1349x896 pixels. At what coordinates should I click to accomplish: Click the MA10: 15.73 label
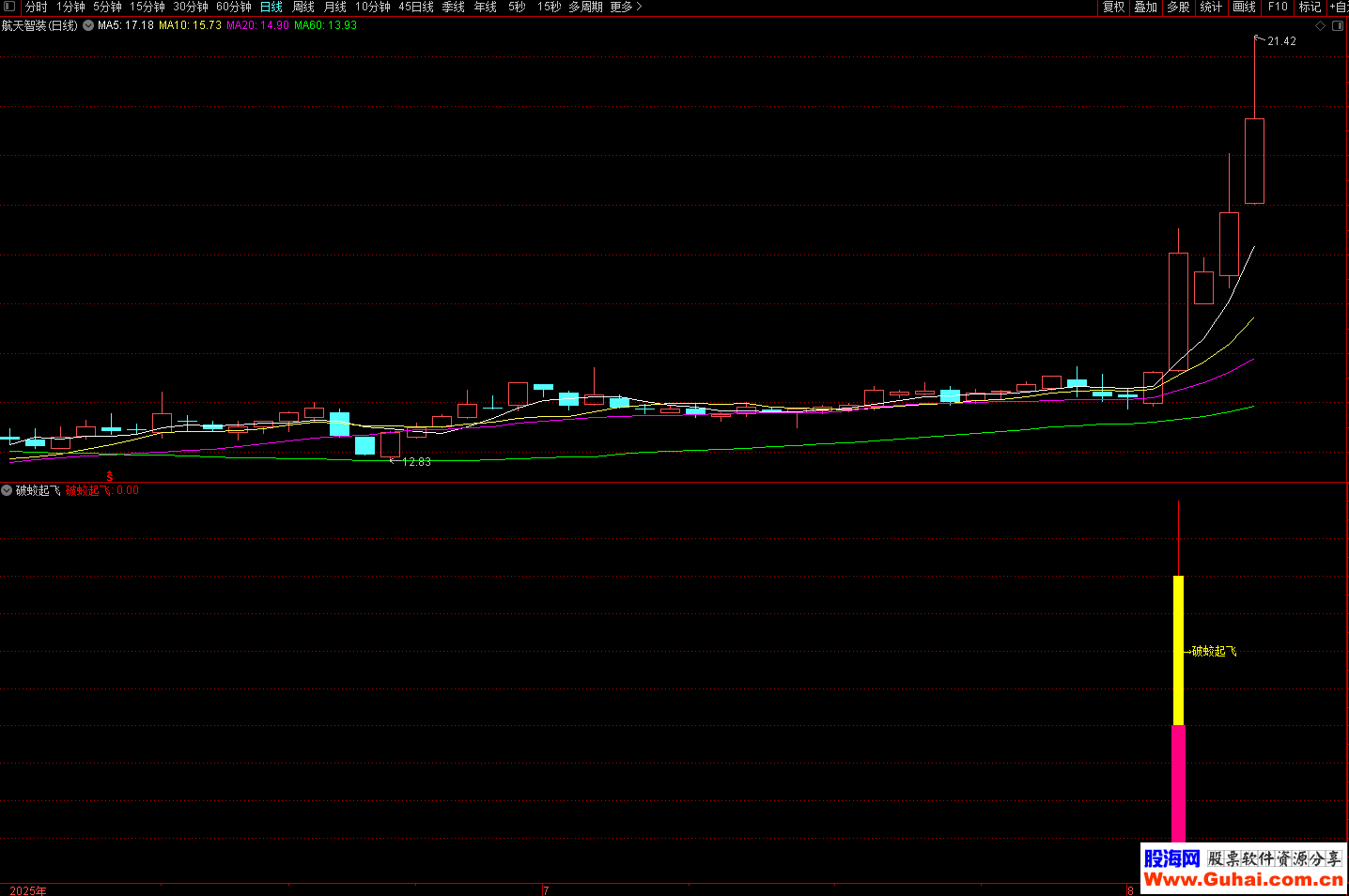(x=191, y=25)
